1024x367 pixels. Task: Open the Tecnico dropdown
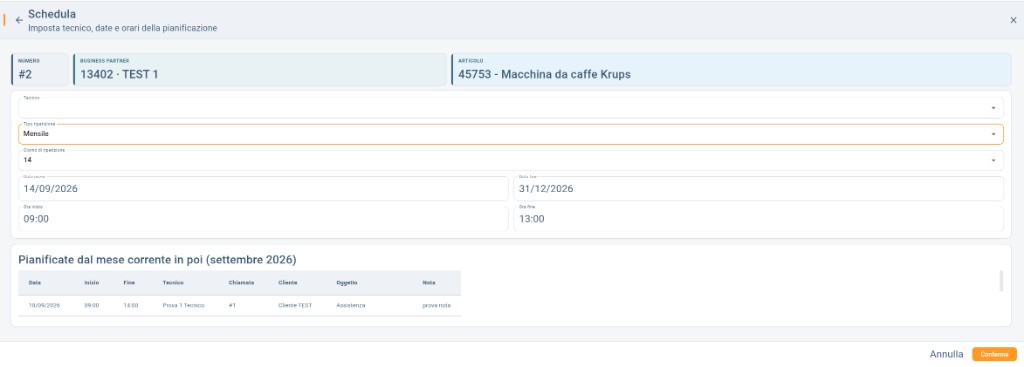click(x=511, y=108)
